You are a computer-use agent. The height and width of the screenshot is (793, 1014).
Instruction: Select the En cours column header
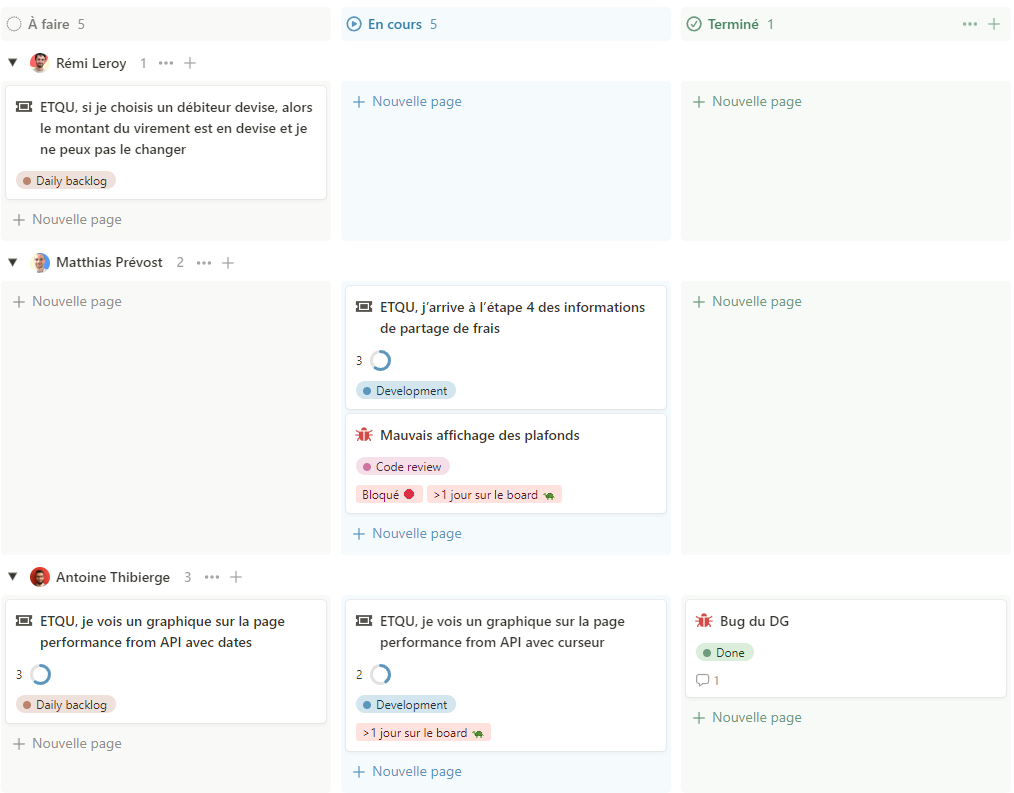394,24
